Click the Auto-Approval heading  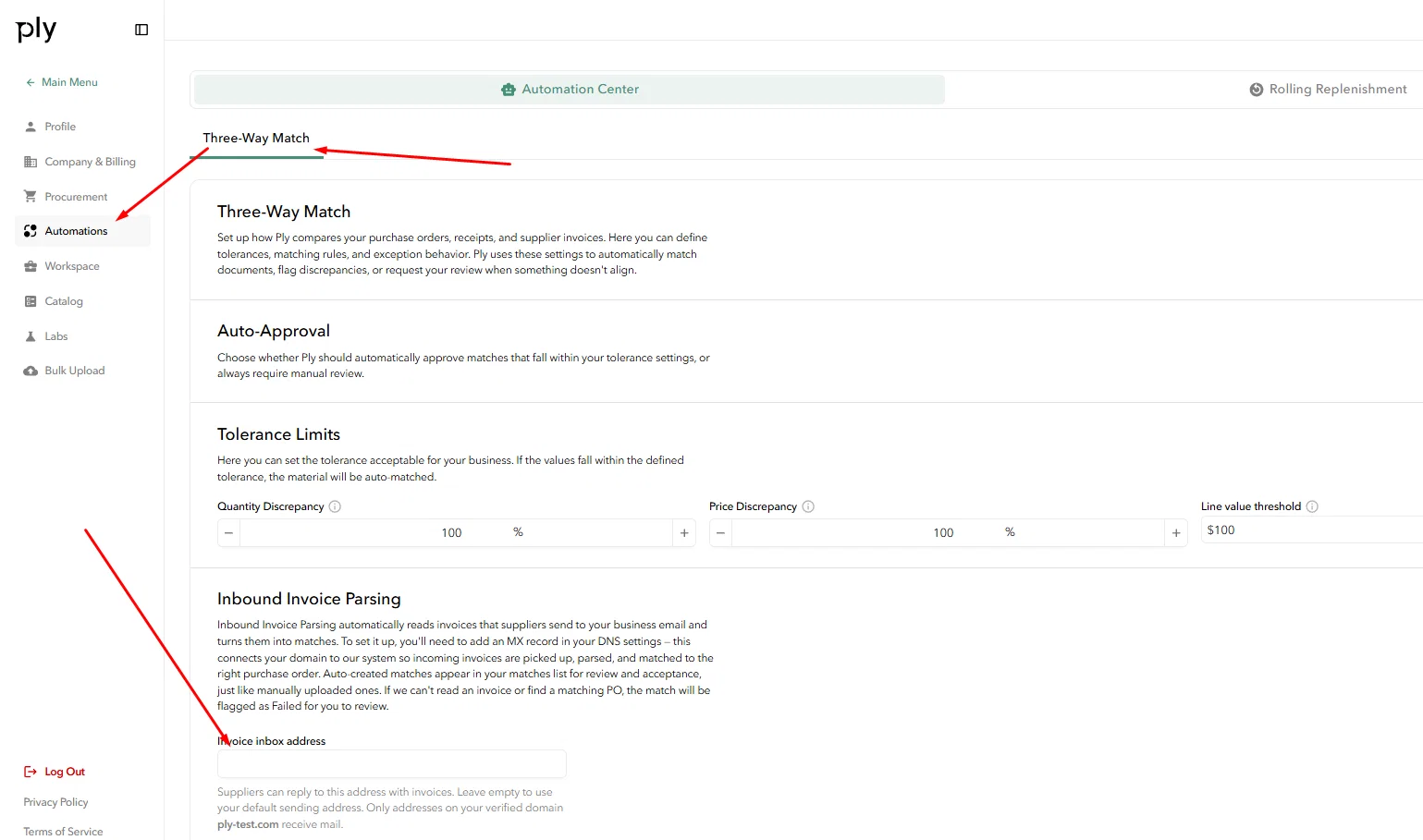tap(274, 331)
